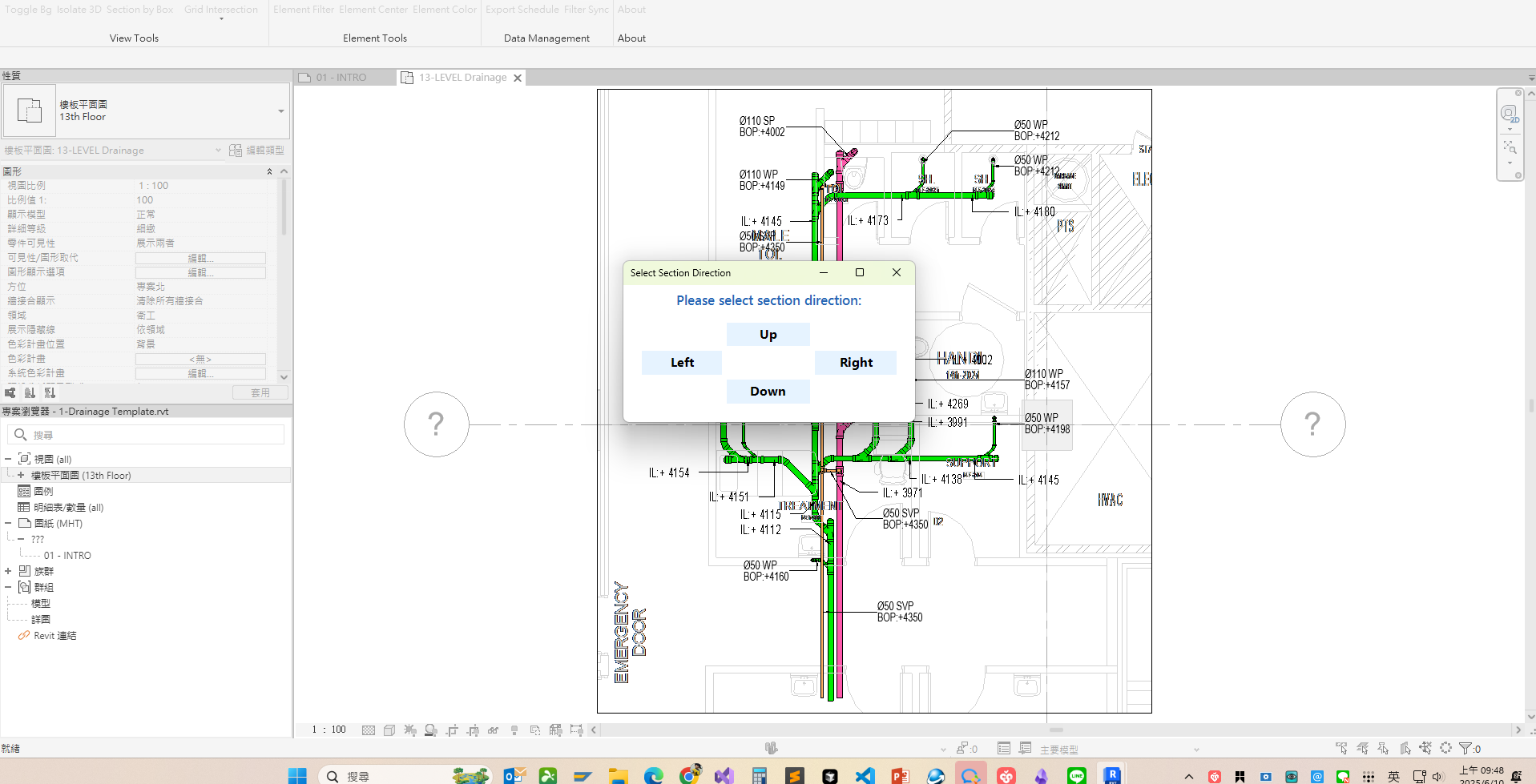Image resolution: width=1536 pixels, height=784 pixels.
Task: Click the Detail Level icon
Action: tap(369, 730)
